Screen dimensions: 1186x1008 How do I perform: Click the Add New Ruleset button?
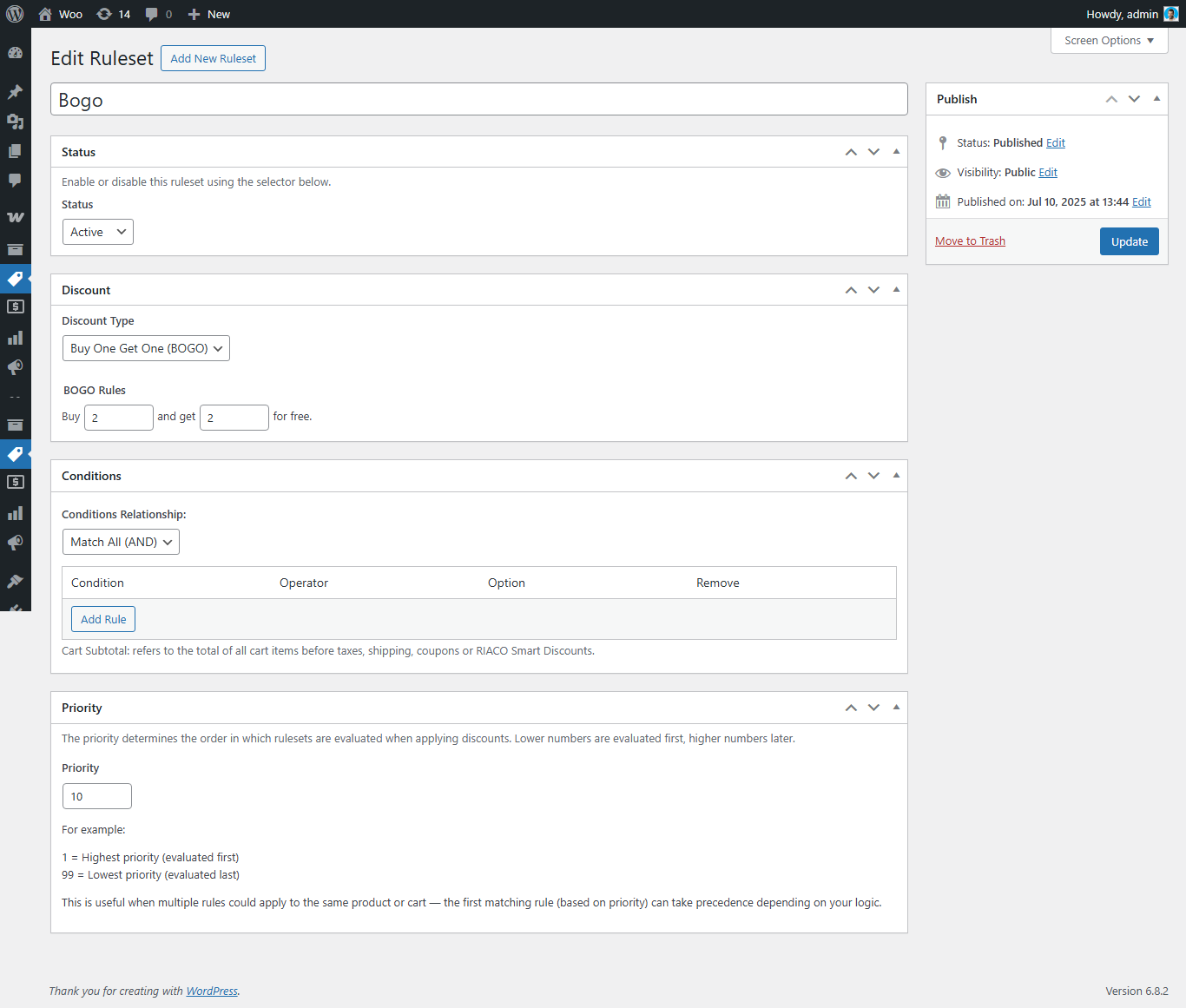coord(213,58)
